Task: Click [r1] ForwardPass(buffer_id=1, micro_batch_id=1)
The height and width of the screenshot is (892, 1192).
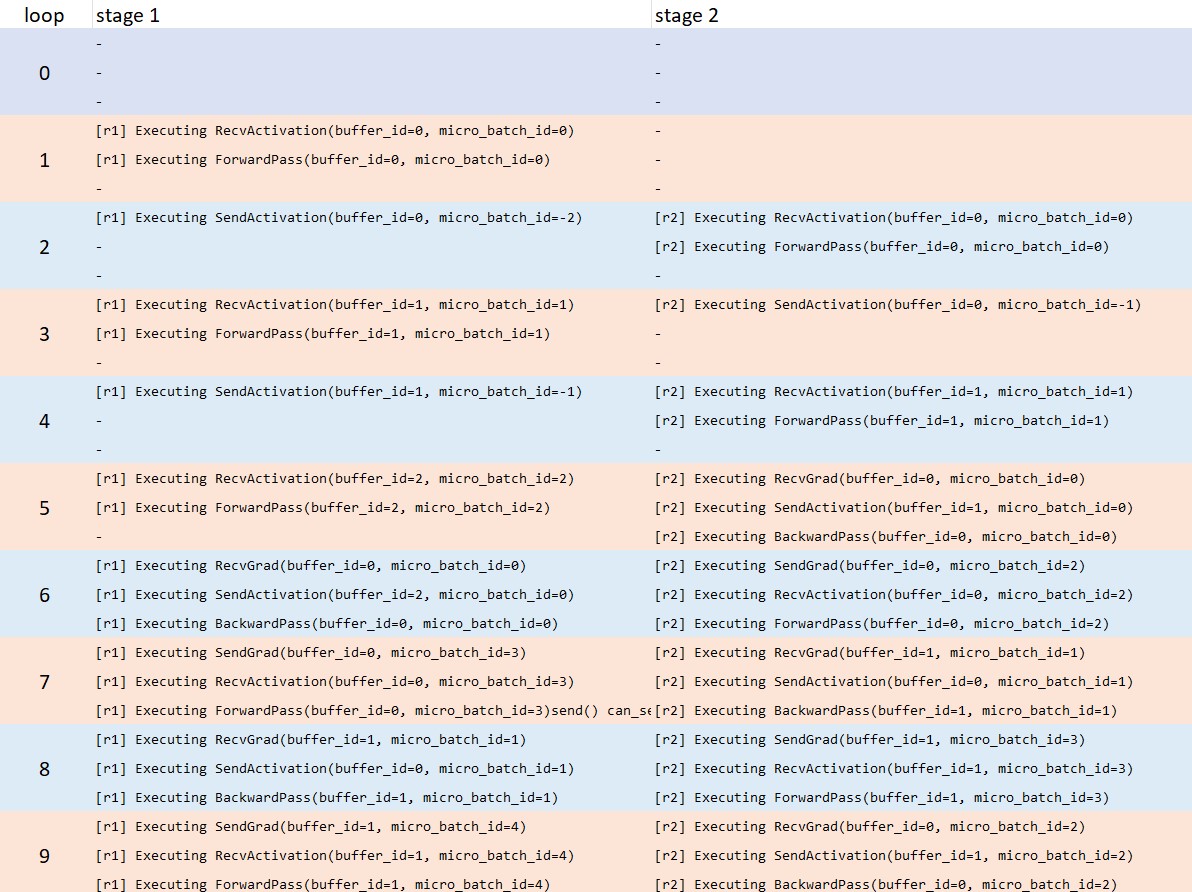Action: click(323, 334)
